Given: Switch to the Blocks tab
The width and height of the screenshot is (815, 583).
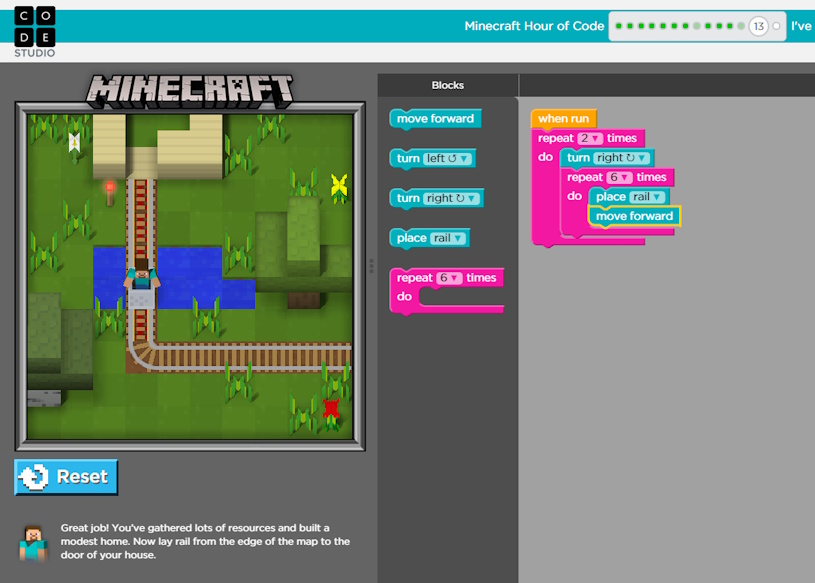Looking at the screenshot, I should [x=446, y=85].
